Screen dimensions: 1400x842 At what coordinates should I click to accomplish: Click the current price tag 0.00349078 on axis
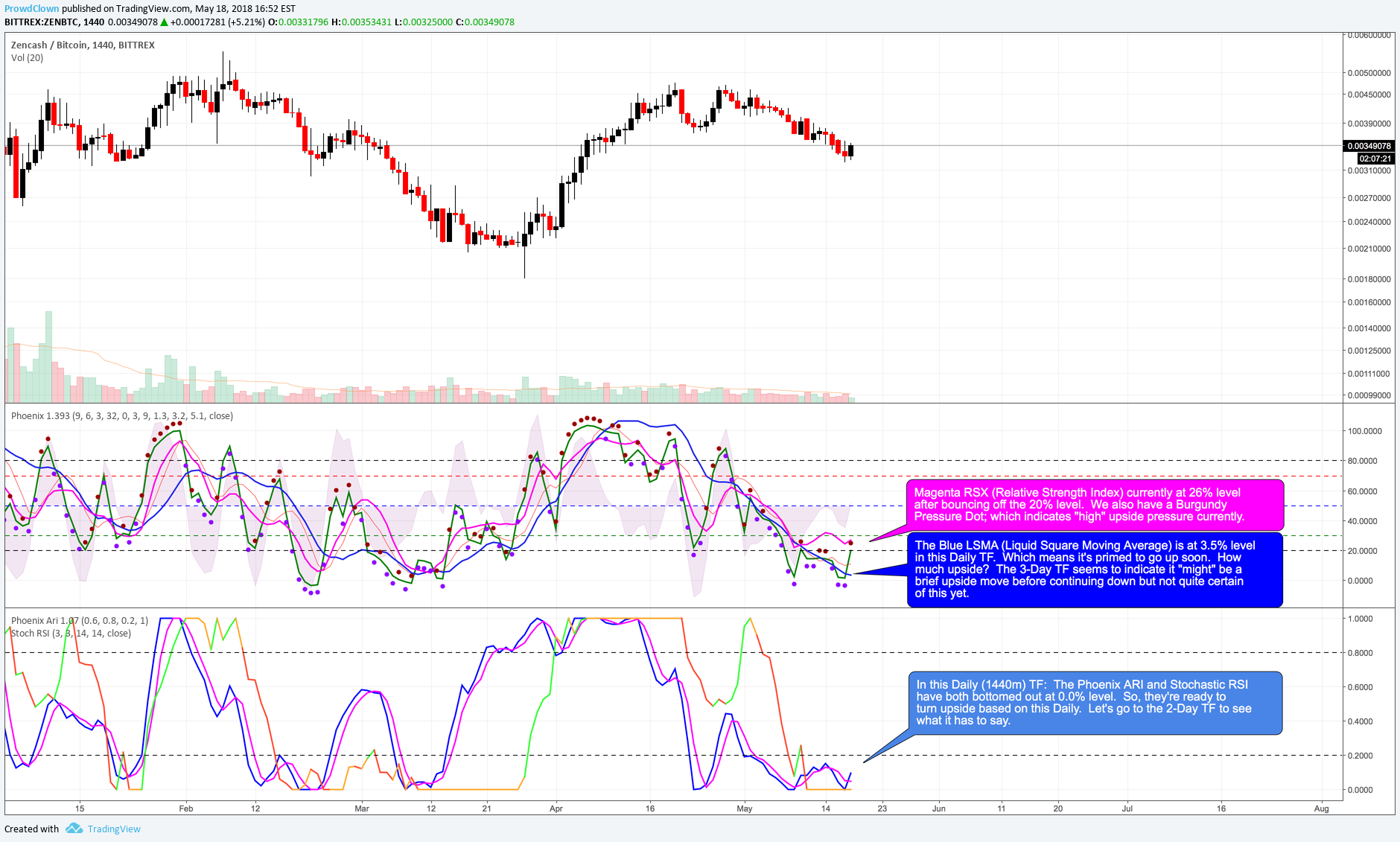1369,146
